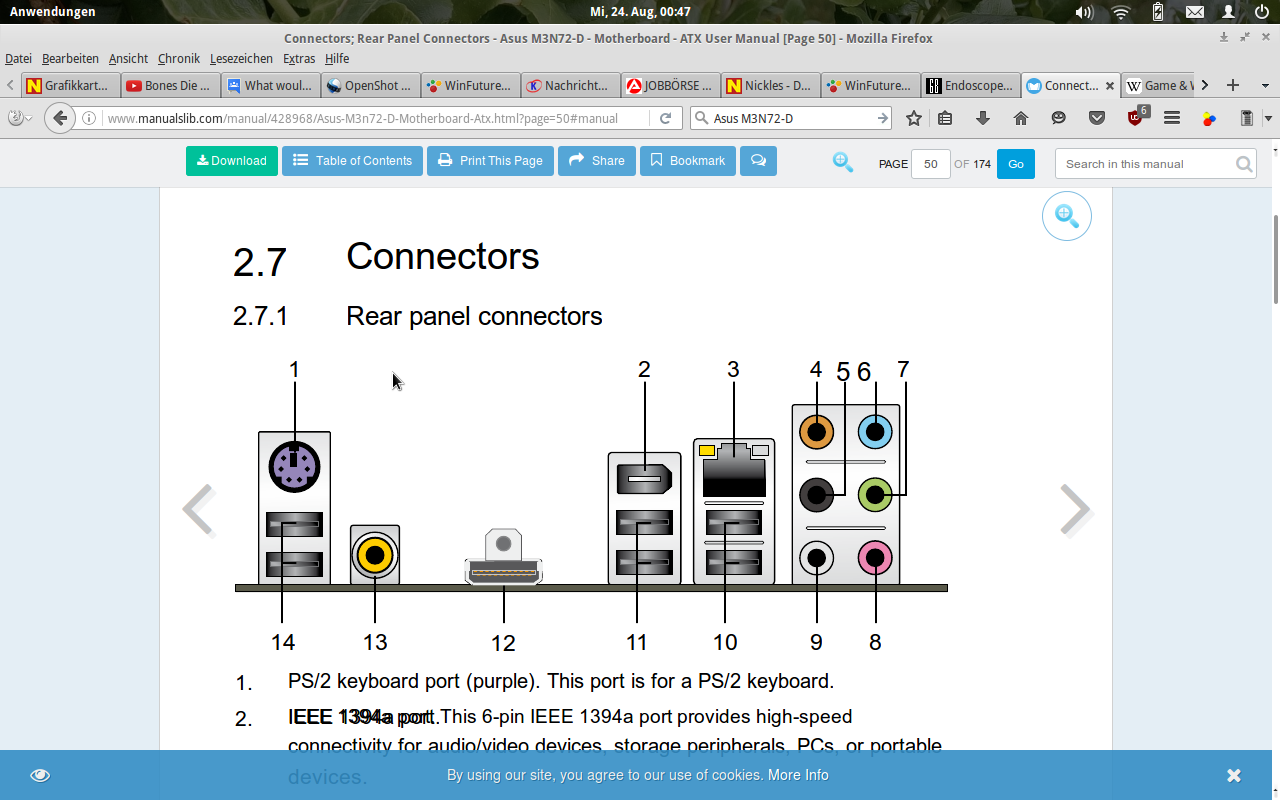Go to Firefox home page icon

point(1021,118)
